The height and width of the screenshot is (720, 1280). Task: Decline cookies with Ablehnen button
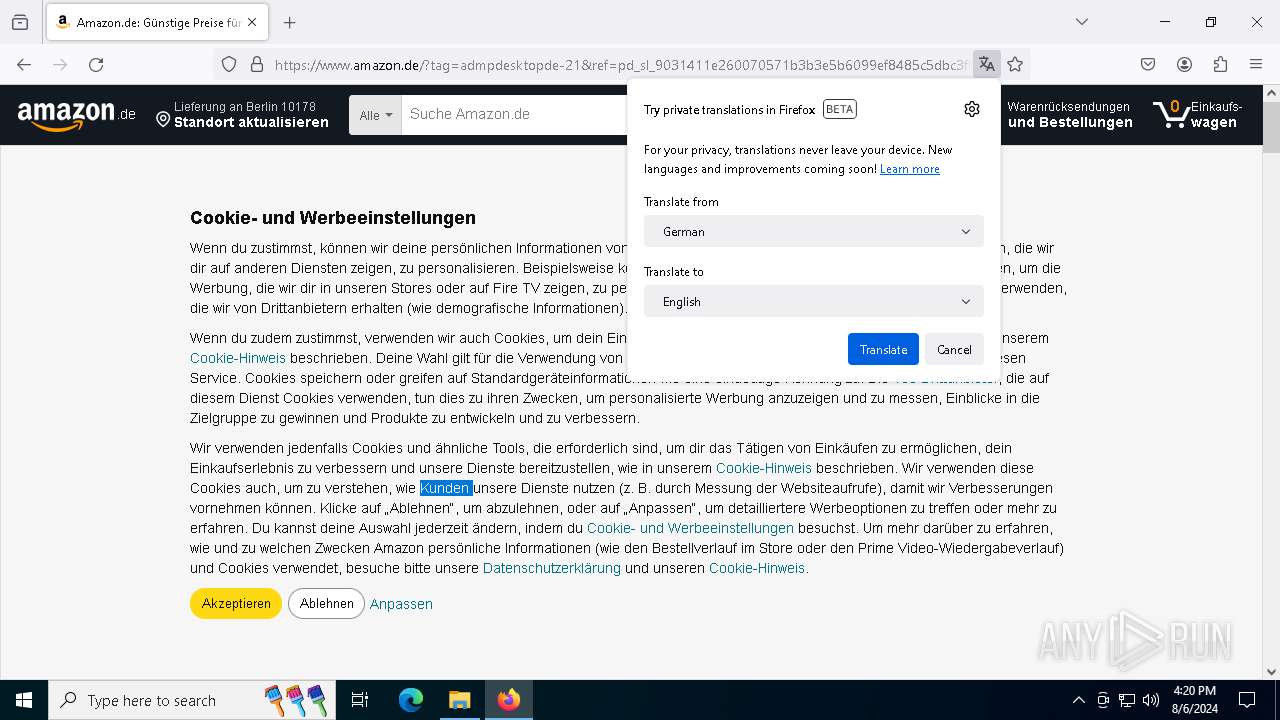coord(326,603)
